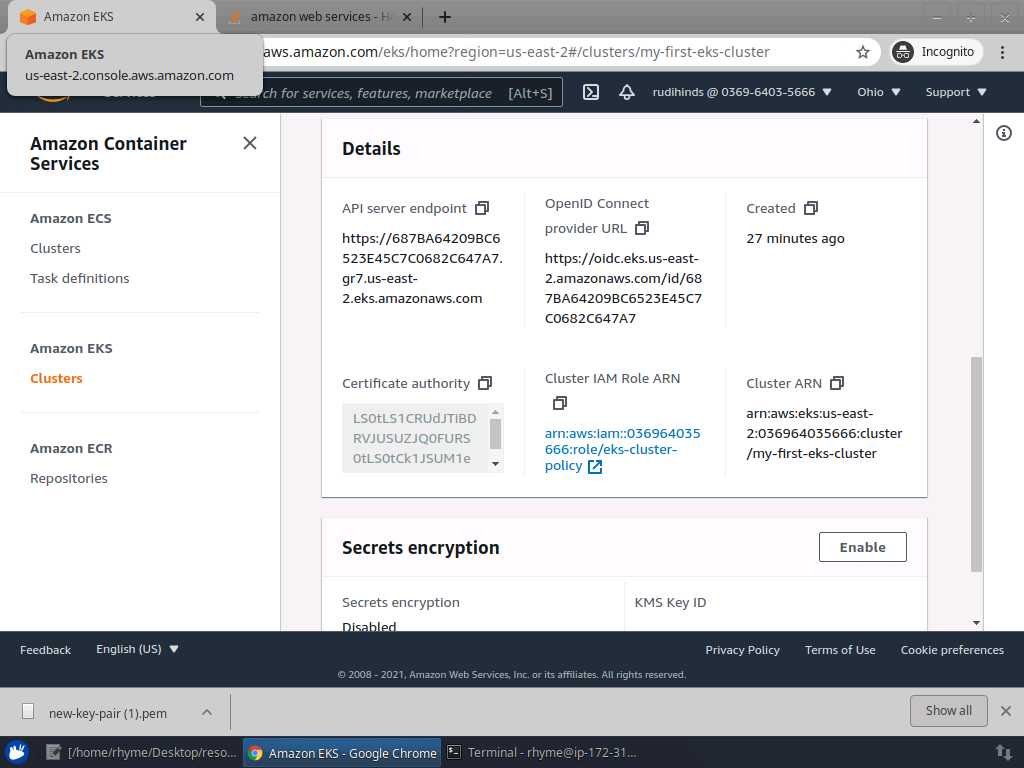
Task: Copy the Cluster ARN value
Action: (x=837, y=383)
